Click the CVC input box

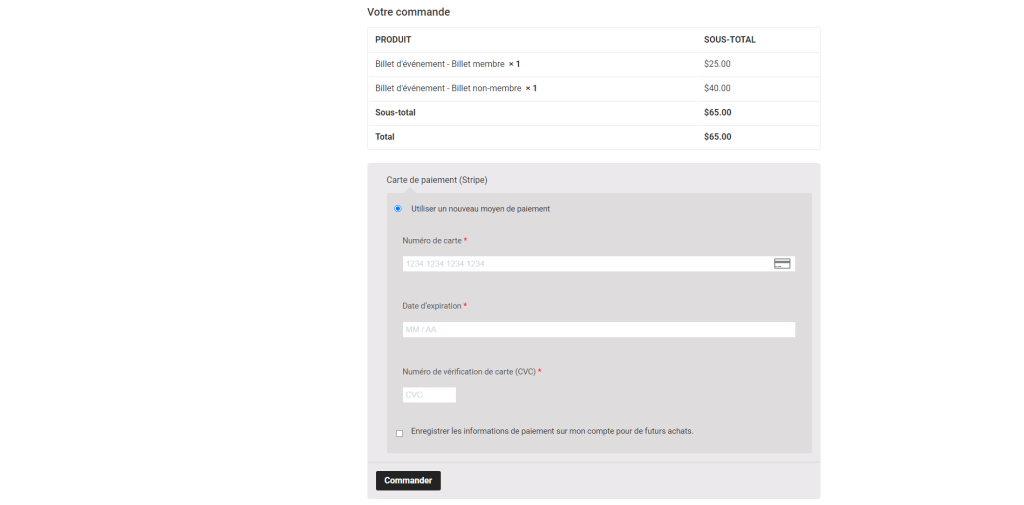429,395
